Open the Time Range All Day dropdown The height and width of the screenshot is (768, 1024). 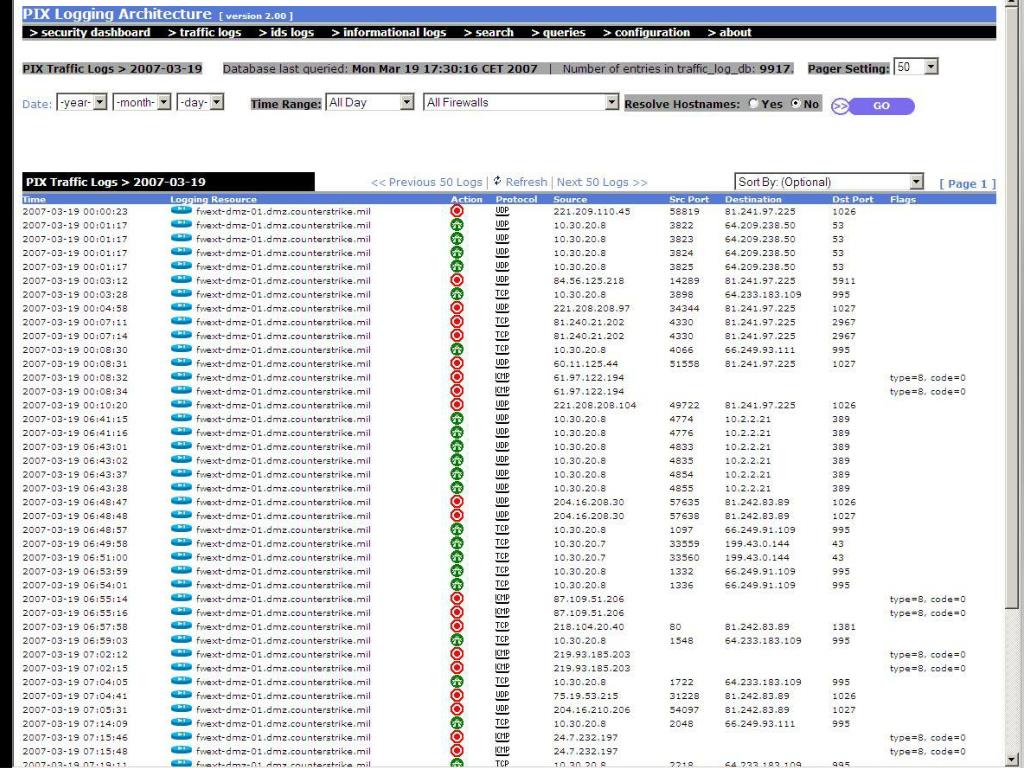(370, 103)
